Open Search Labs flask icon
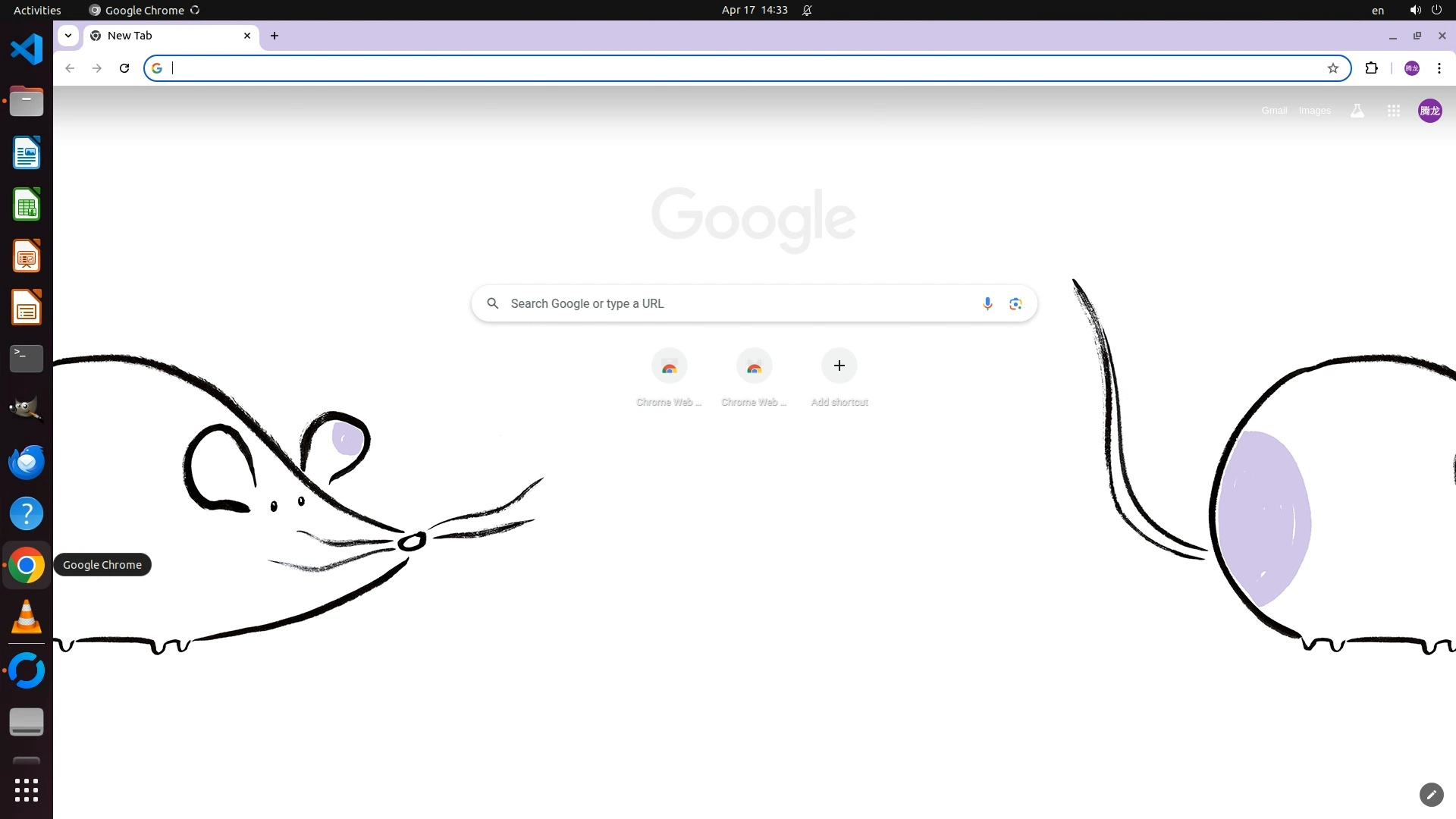This screenshot has height=819, width=1456. pos(1357,111)
